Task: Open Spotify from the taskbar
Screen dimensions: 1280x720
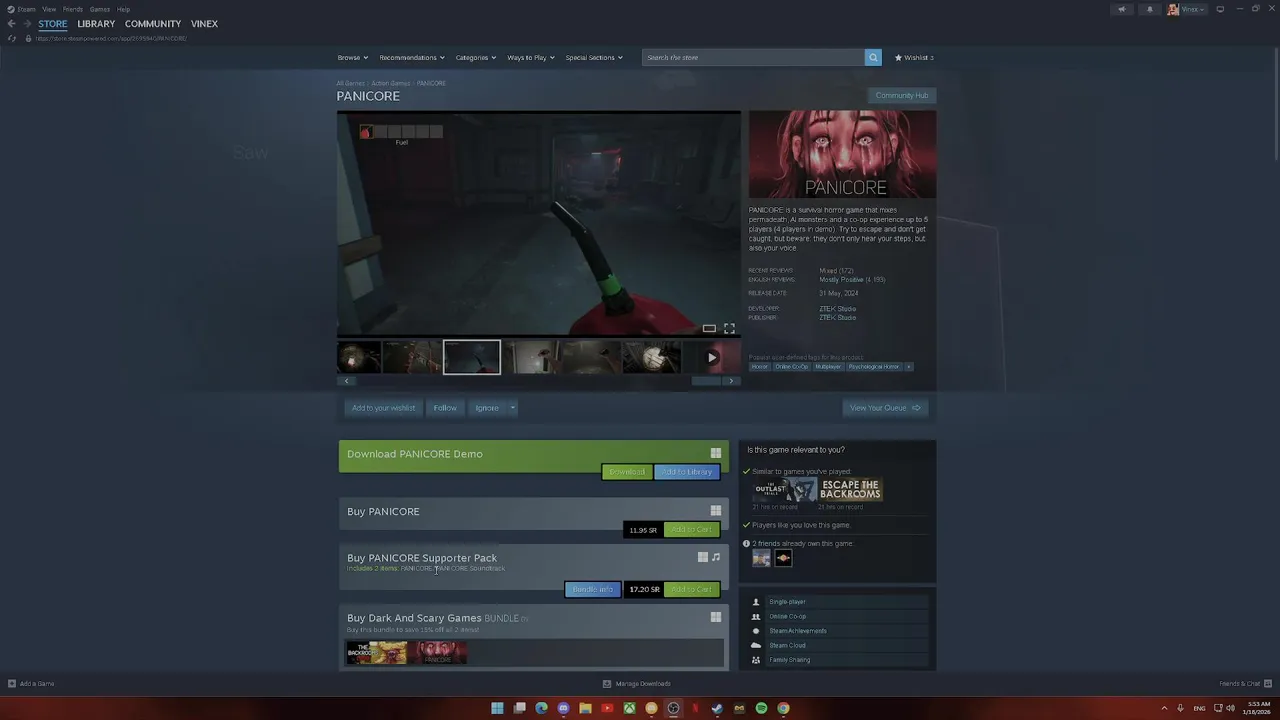Action: point(761,708)
